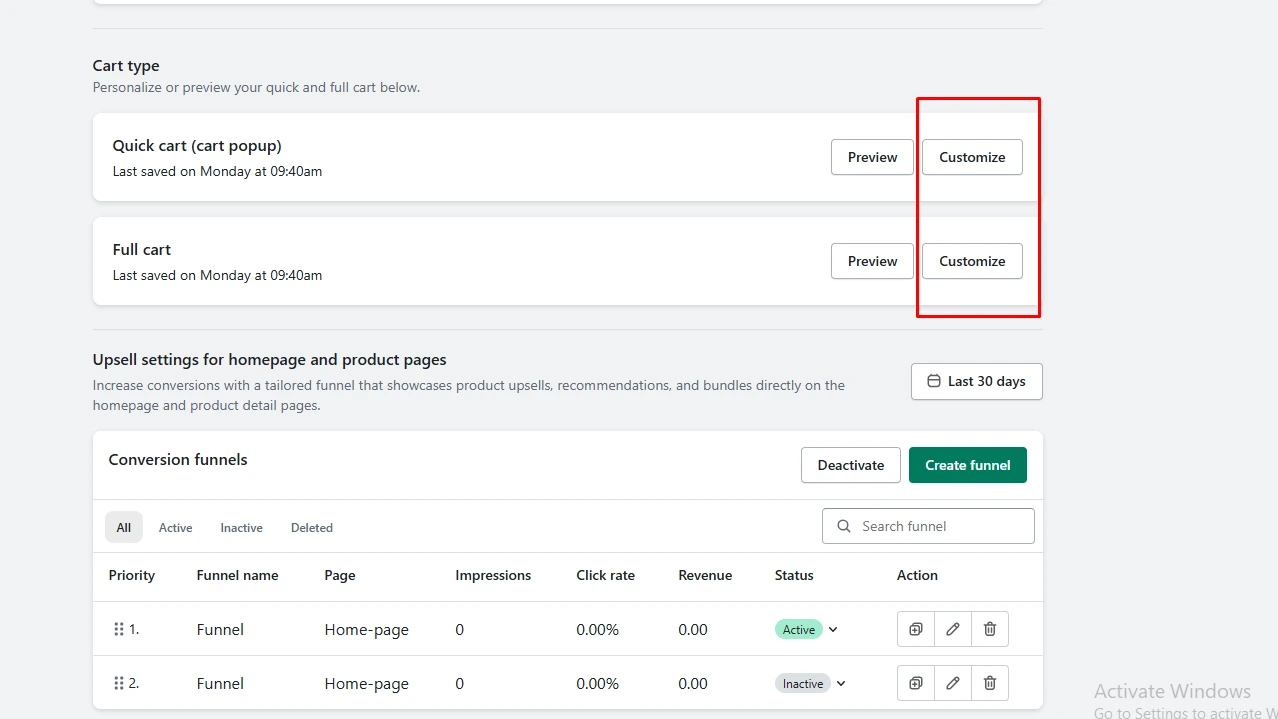Image resolution: width=1278 pixels, height=719 pixels.
Task: Click 0.00% click rate in Active row
Action: (x=597, y=629)
